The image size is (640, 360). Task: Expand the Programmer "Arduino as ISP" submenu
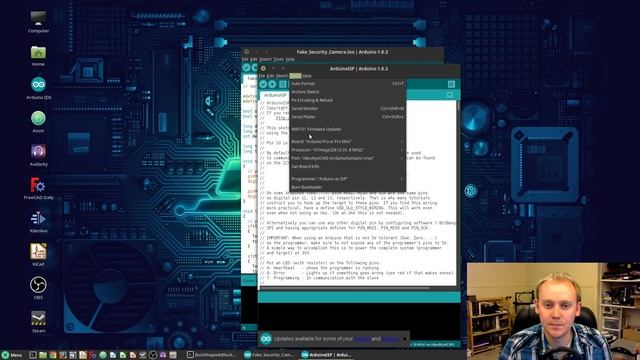(347, 179)
